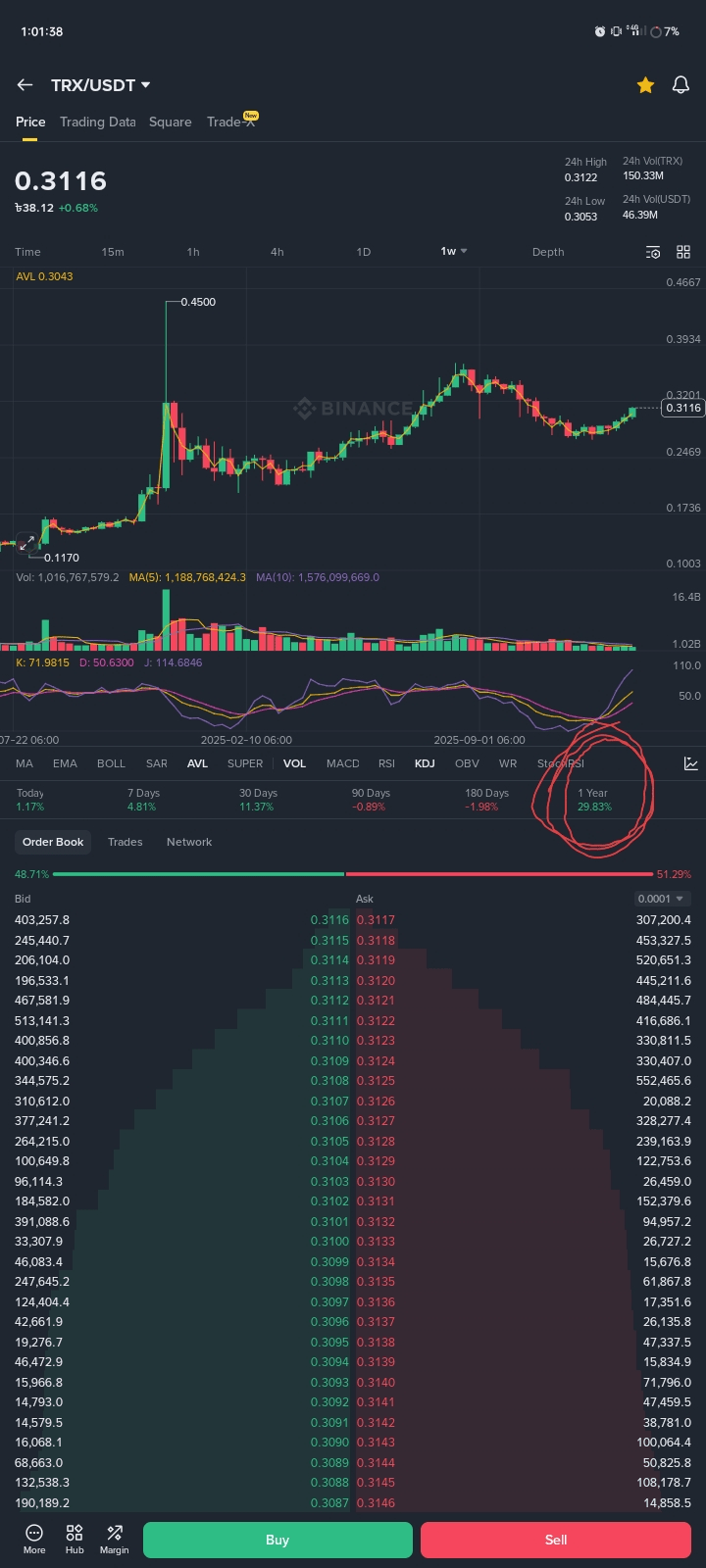
Task: Open the Hub icon
Action: click(x=75, y=1539)
